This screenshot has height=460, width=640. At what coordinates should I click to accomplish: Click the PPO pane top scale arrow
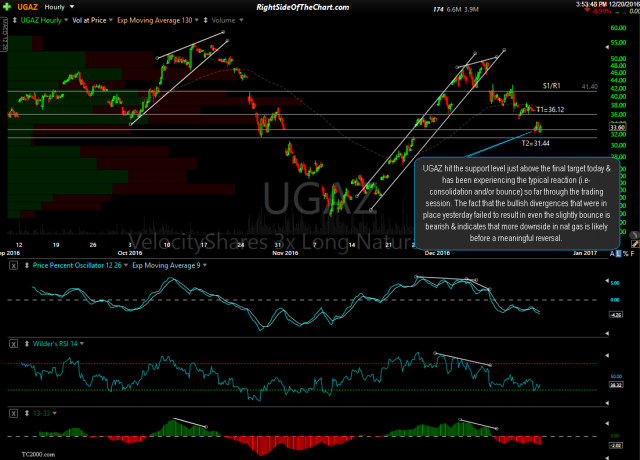607,281
